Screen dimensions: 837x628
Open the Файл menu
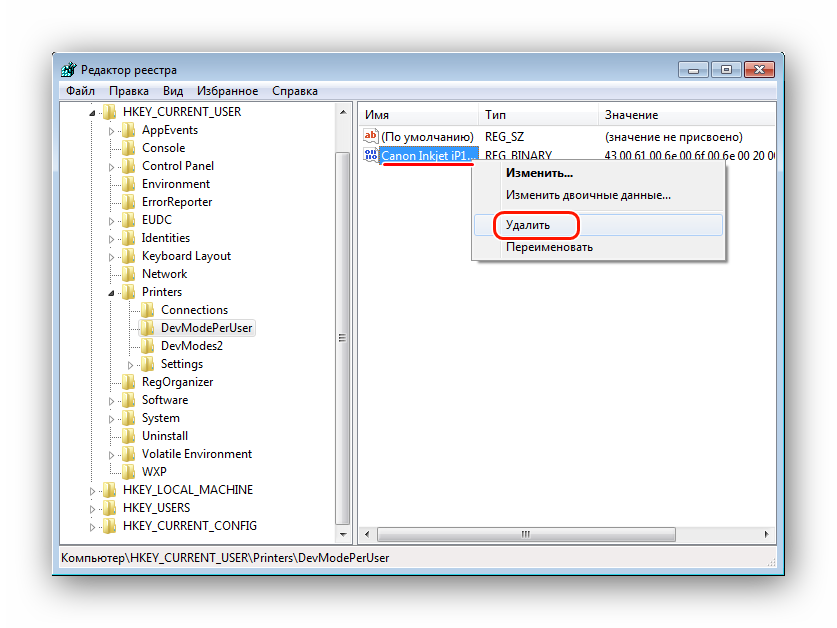(x=80, y=91)
